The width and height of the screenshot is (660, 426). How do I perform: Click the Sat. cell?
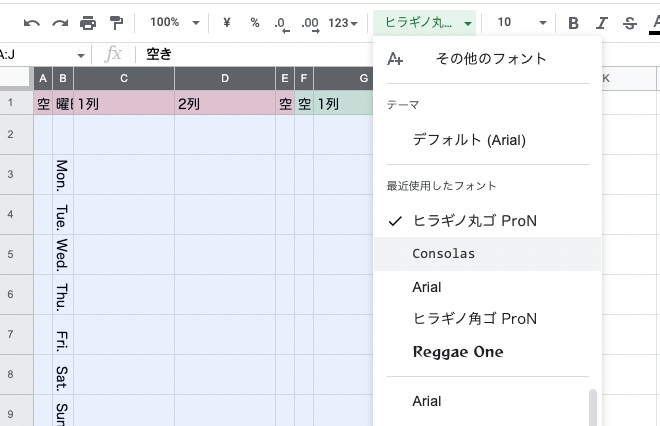click(63, 374)
